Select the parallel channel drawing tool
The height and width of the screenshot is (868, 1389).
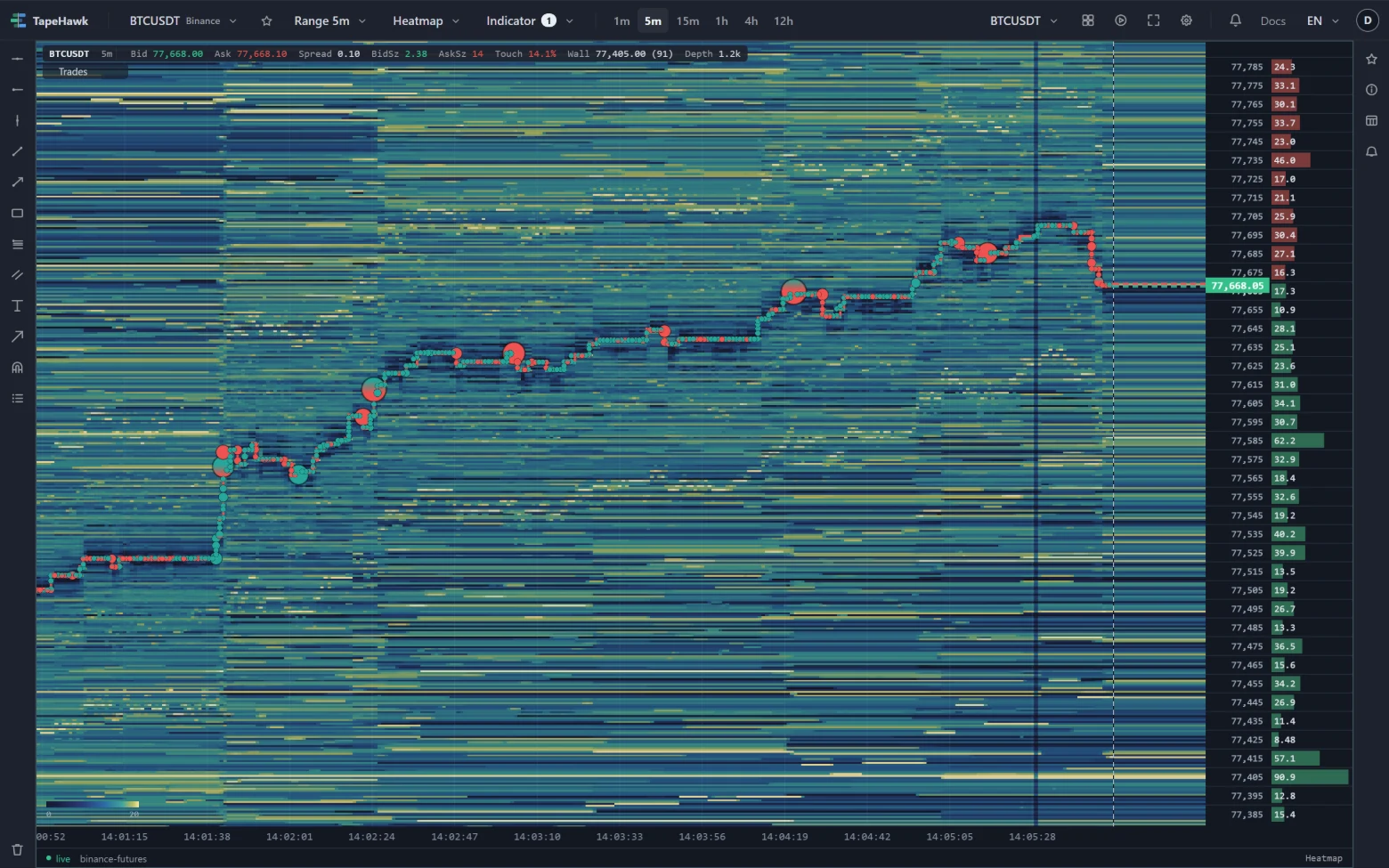point(17,275)
